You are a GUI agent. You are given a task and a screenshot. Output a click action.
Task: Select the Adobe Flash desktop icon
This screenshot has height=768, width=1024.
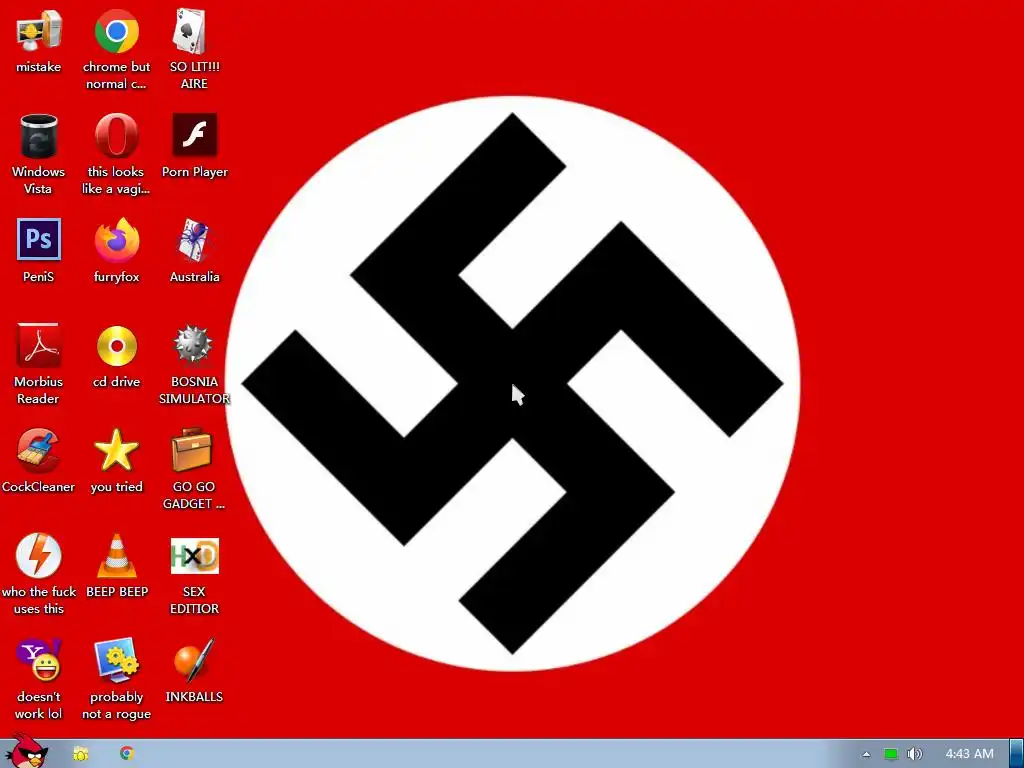click(x=195, y=135)
